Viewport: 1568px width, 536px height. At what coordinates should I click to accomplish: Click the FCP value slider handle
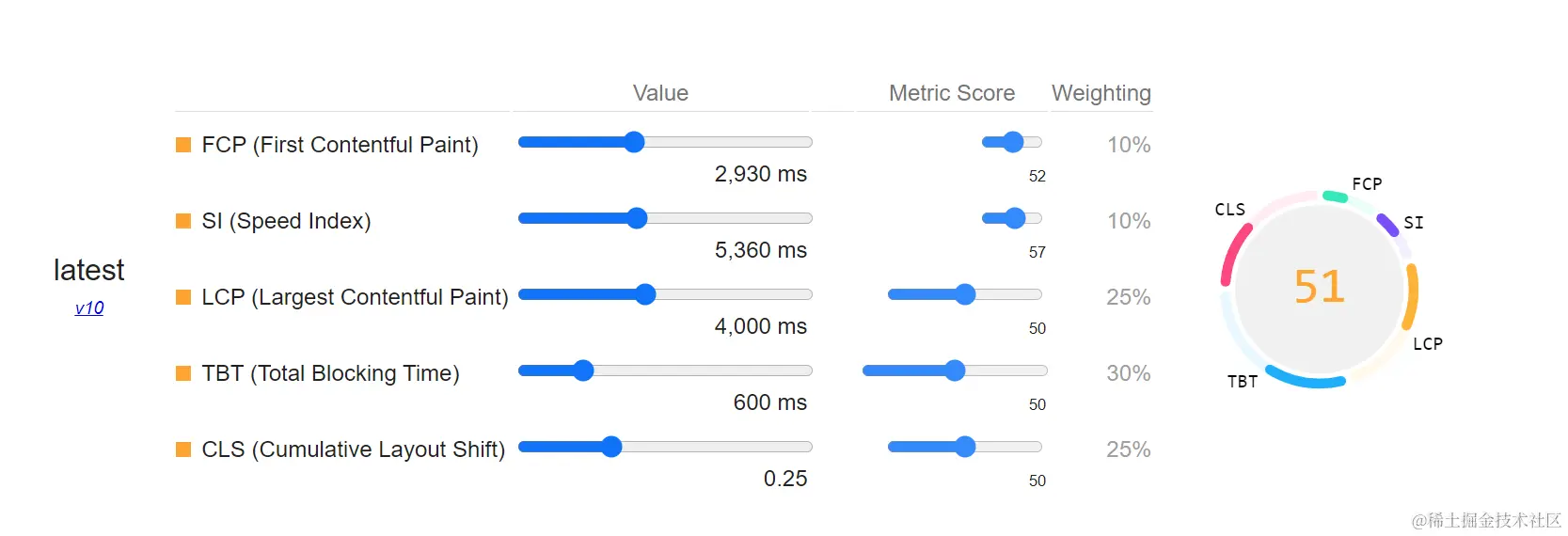[x=634, y=142]
